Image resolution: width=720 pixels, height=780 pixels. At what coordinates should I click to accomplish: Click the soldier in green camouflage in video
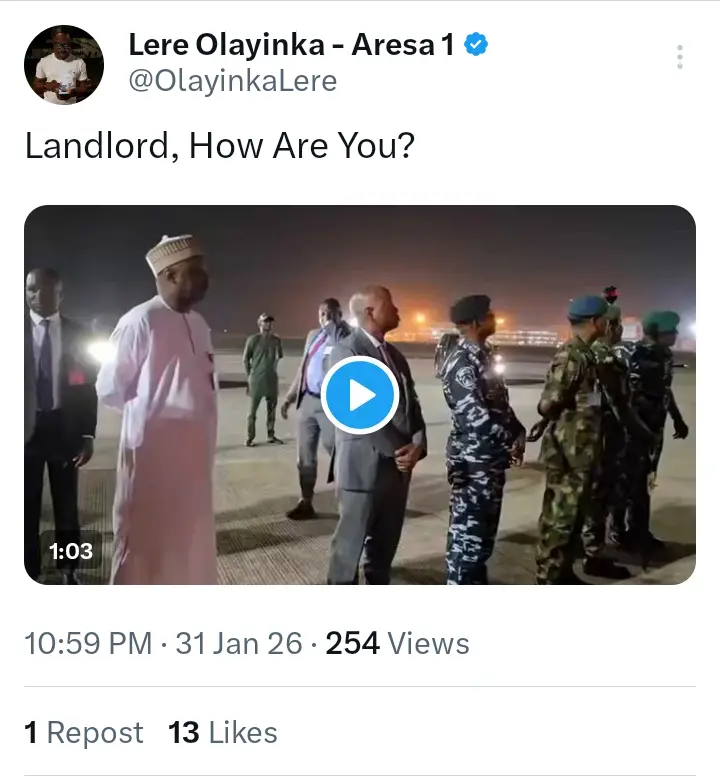coord(574,440)
